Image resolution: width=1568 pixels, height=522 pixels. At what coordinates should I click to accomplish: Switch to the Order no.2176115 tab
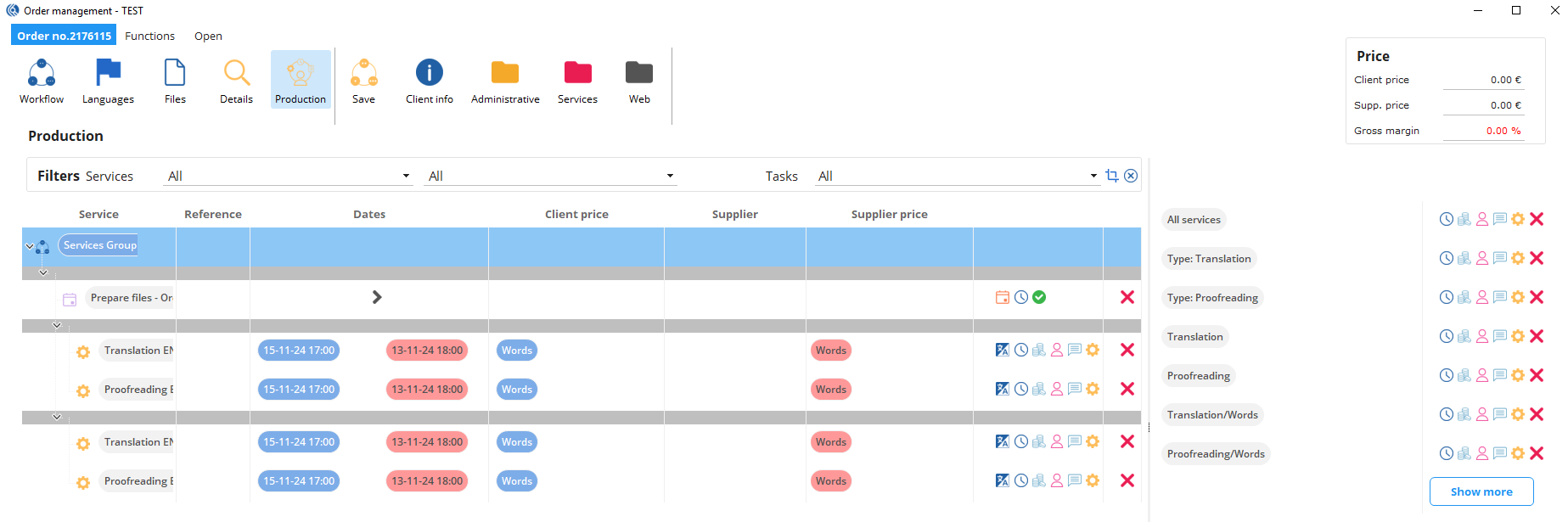pyautogui.click(x=64, y=36)
